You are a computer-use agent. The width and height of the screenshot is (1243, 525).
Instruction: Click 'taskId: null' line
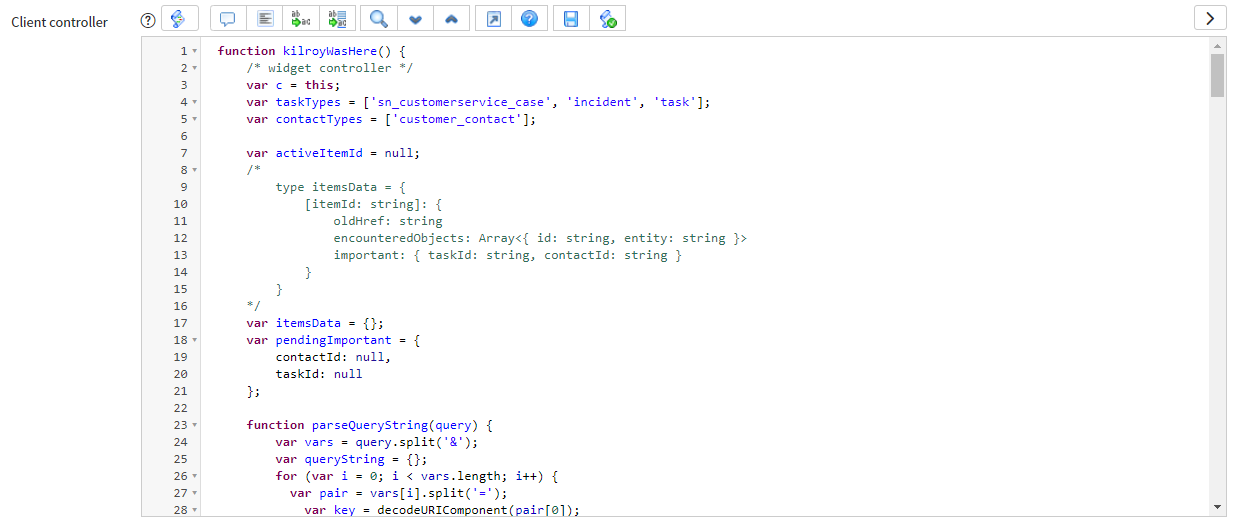pos(319,374)
